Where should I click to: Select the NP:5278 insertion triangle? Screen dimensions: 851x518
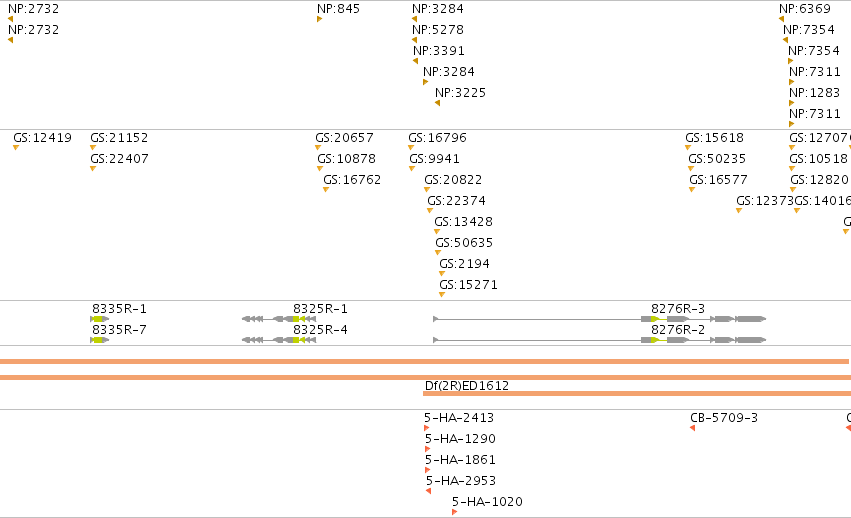click(415, 40)
